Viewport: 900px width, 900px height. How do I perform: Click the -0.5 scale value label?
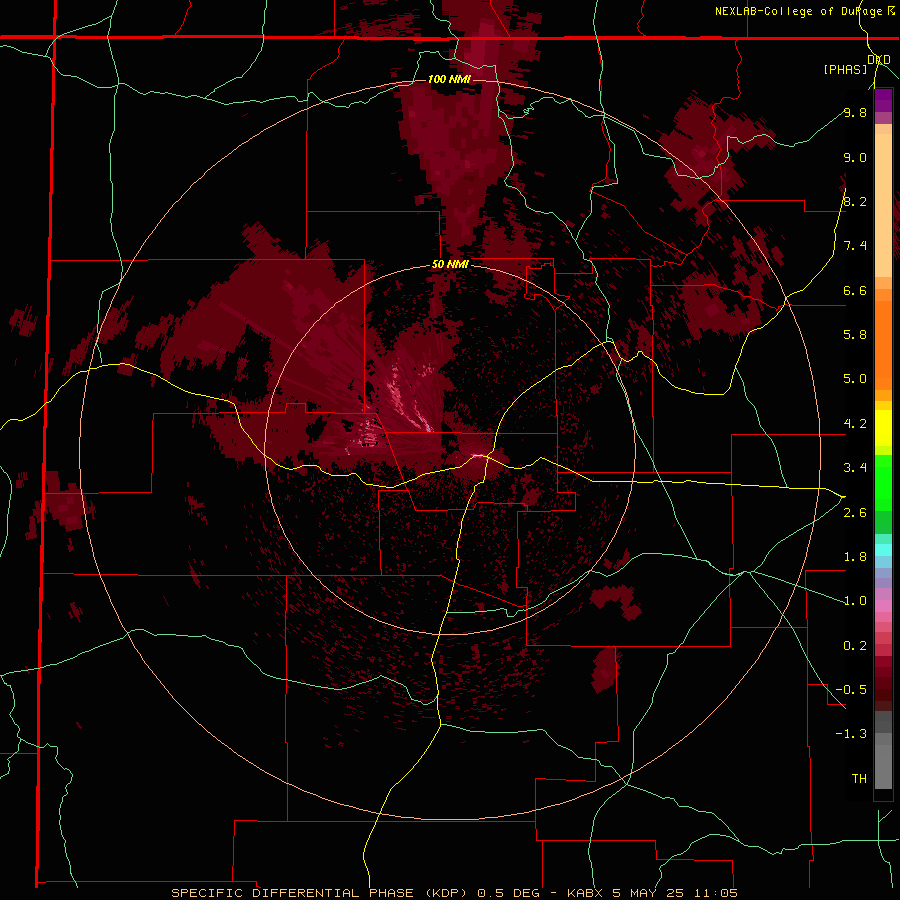tap(851, 690)
